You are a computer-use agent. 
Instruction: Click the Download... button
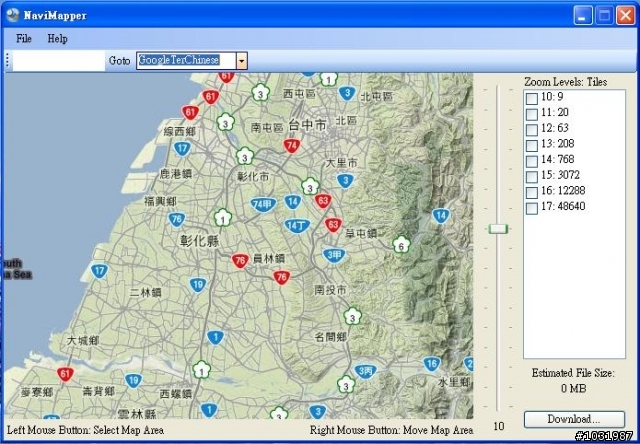pyautogui.click(x=574, y=419)
